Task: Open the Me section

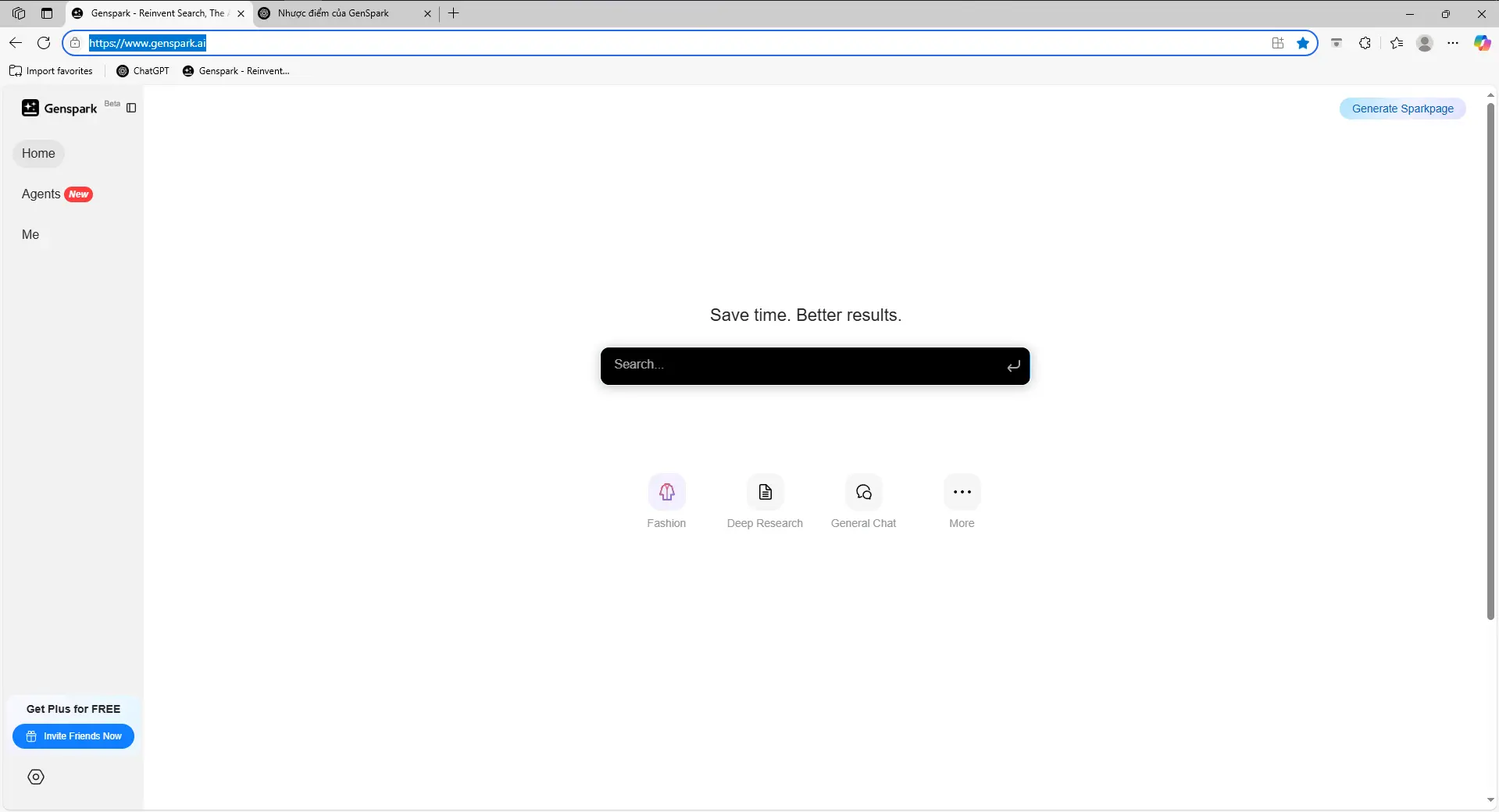Action: (30, 234)
